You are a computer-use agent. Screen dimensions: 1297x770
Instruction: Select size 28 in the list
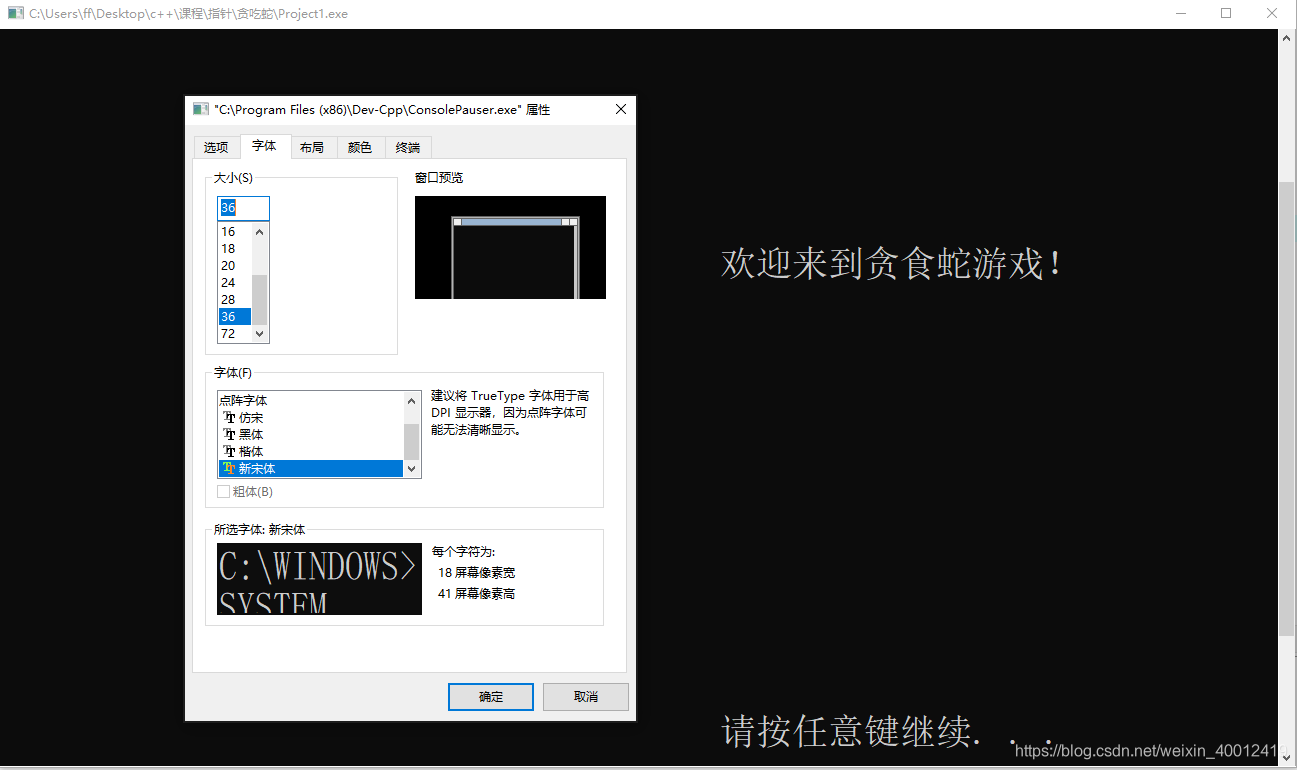(x=234, y=299)
